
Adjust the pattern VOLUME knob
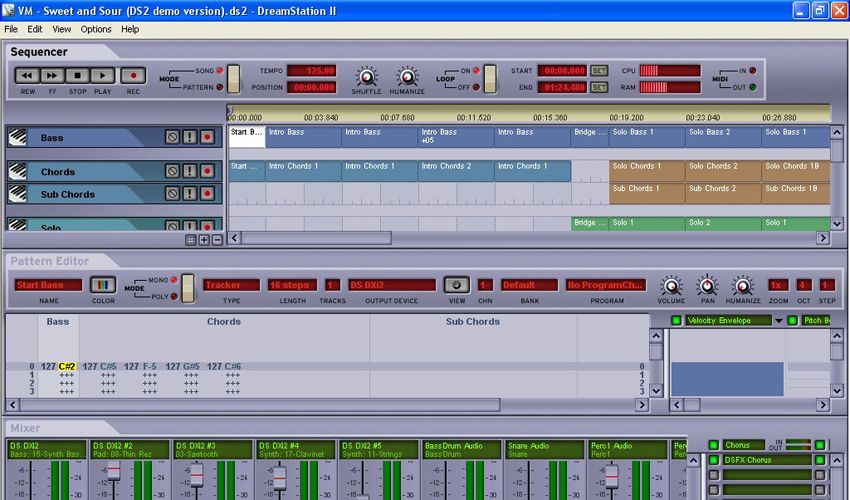(x=671, y=286)
